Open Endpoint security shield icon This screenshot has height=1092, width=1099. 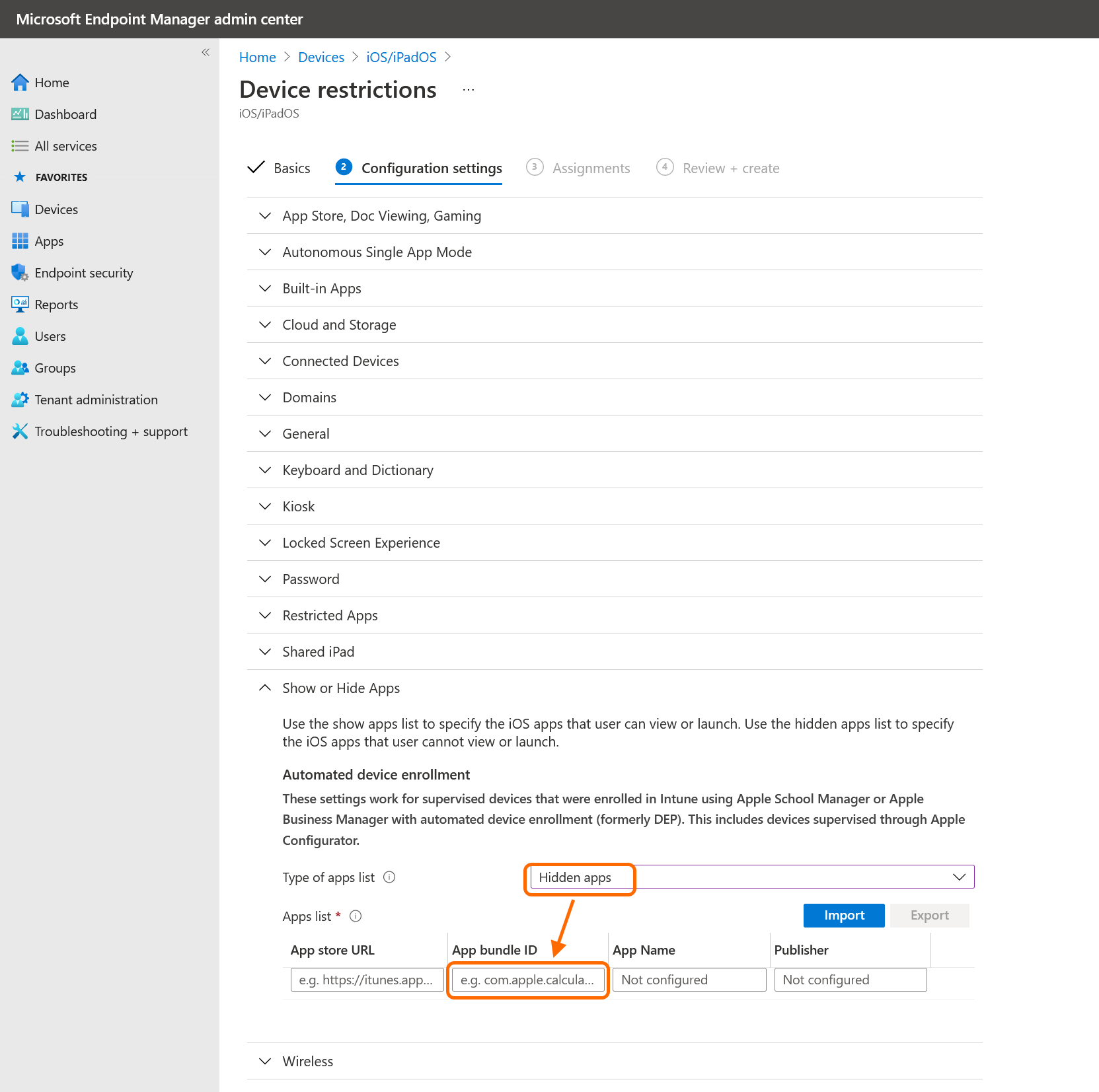click(20, 273)
